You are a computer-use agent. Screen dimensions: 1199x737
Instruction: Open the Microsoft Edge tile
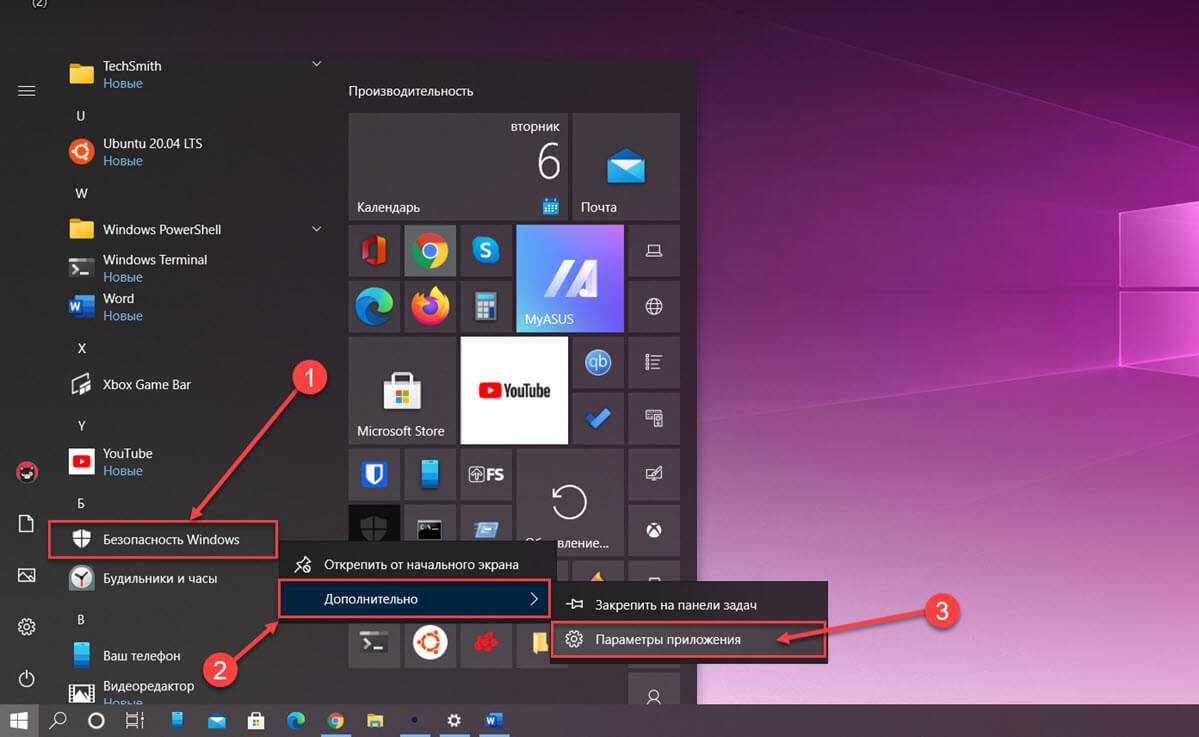(x=374, y=307)
